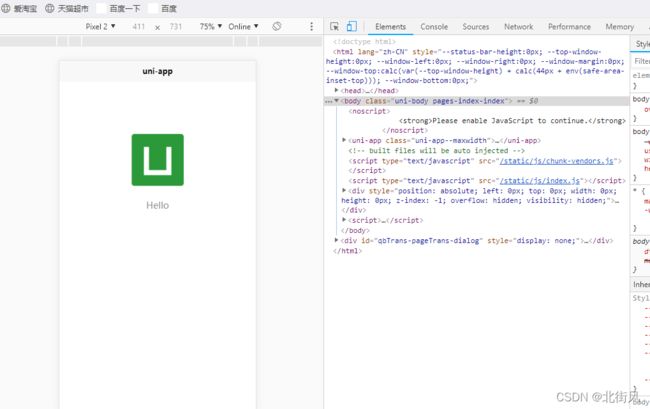The image size is (650, 409).
Task: Switch to the Console tab
Action: click(x=434, y=27)
